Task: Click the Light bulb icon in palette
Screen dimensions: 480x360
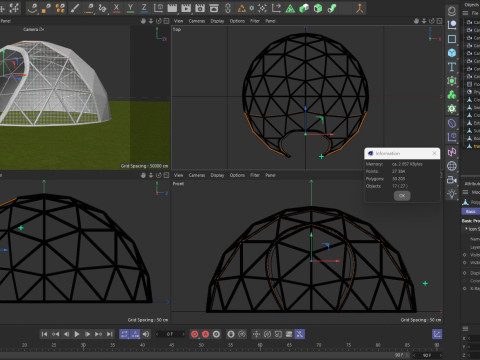Action: point(452,194)
